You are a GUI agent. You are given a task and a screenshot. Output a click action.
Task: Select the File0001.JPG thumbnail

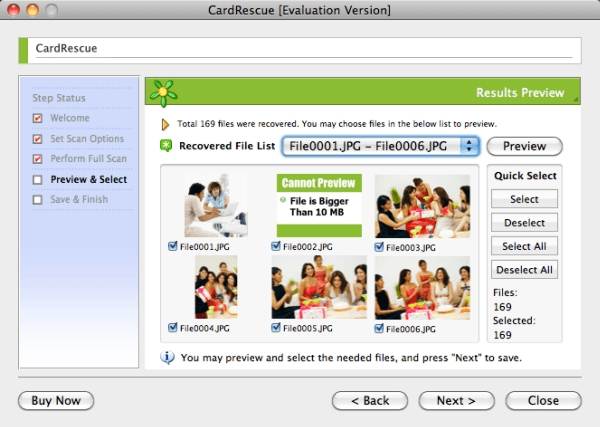pyautogui.click(x=216, y=205)
